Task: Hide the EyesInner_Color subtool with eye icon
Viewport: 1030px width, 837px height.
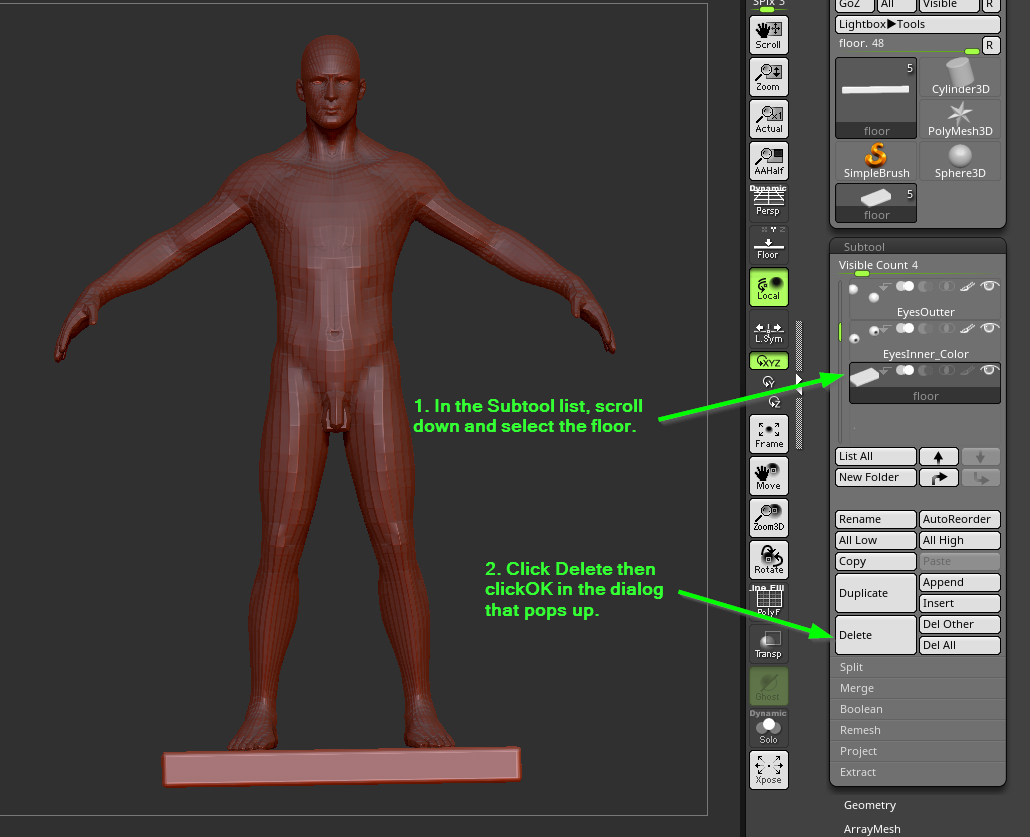Action: [989, 328]
